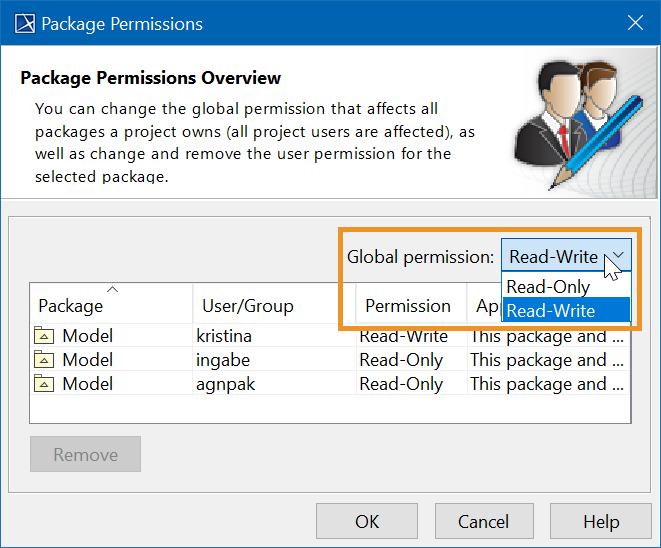The width and height of the screenshot is (661, 548).
Task: Select the agnpak user row
Action: click(225, 383)
